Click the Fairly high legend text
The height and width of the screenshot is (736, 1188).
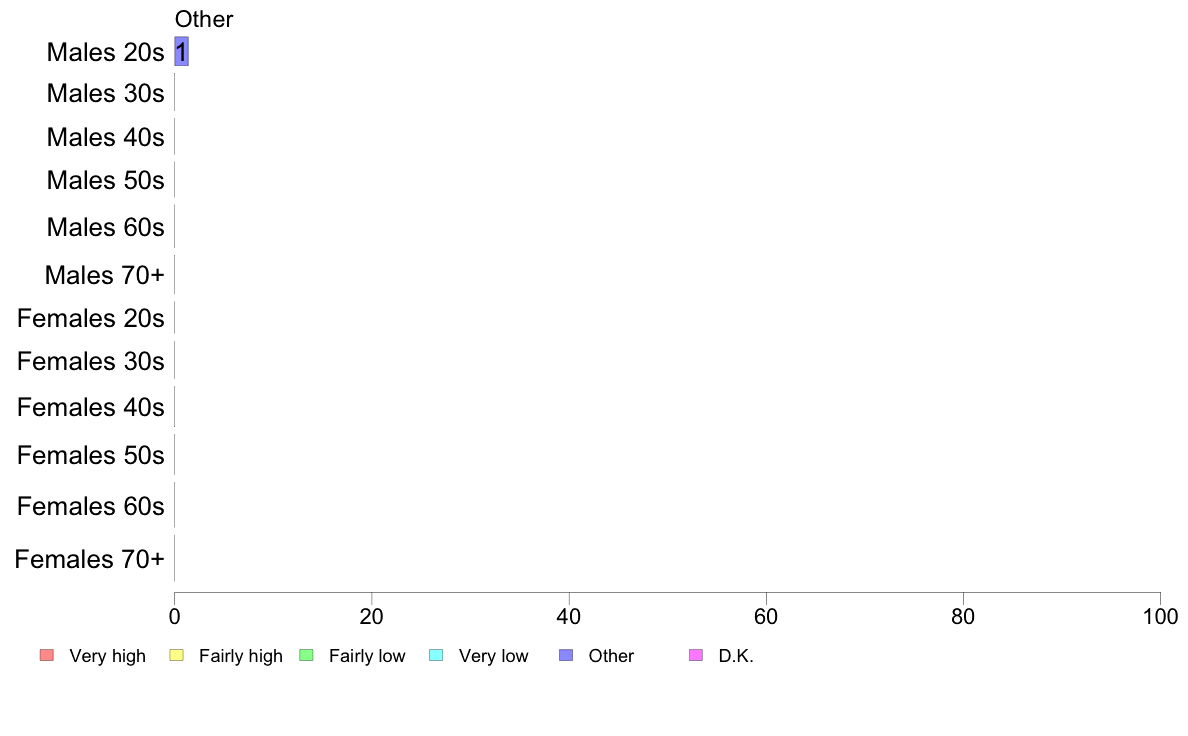coord(241,656)
